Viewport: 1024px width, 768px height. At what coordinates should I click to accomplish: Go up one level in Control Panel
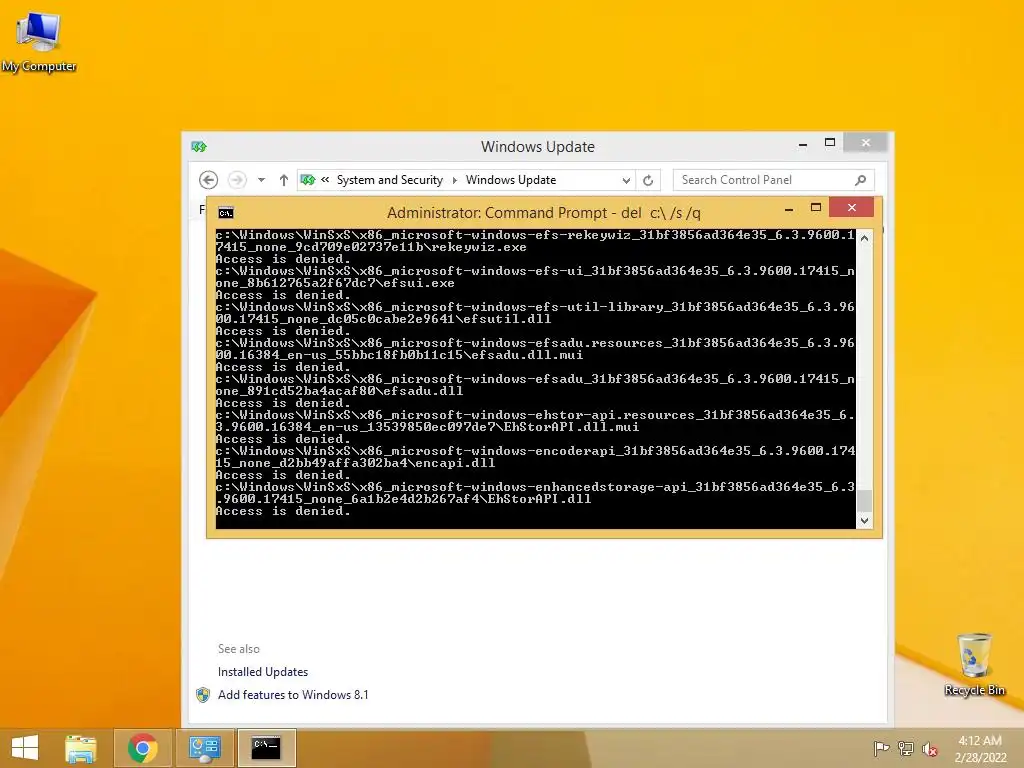pyautogui.click(x=283, y=180)
